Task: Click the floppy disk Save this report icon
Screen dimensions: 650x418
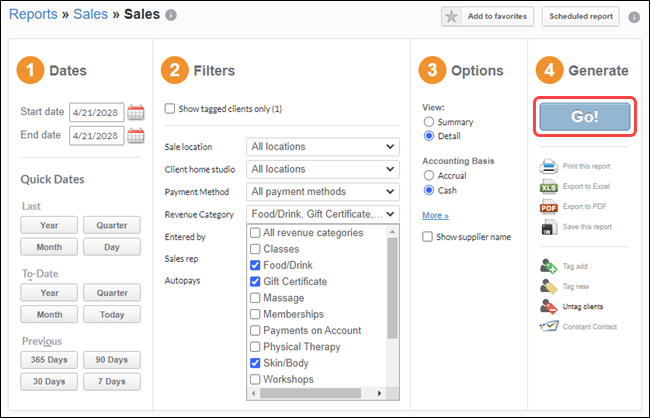Action: tap(549, 227)
